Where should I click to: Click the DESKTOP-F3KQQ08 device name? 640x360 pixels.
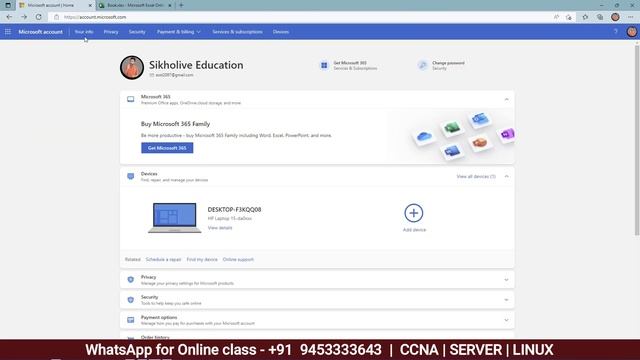click(234, 209)
